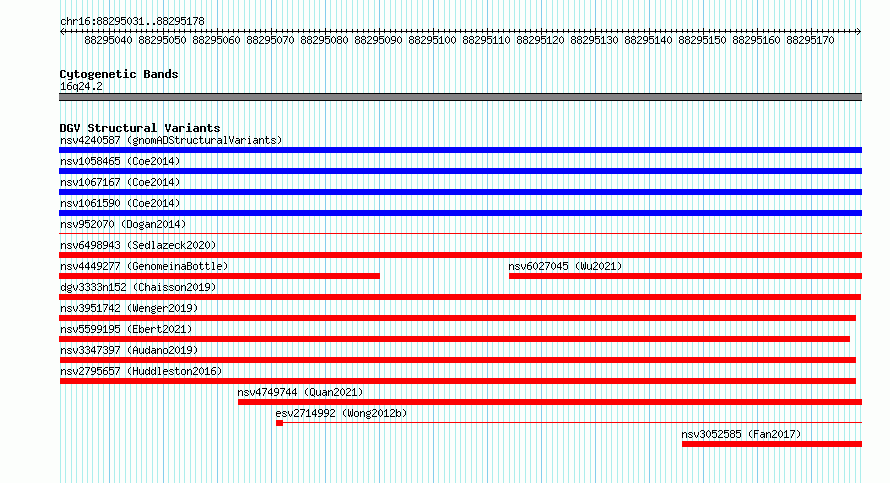Click ruler position 88295130
The height and width of the screenshot is (483, 890).
pos(594,40)
